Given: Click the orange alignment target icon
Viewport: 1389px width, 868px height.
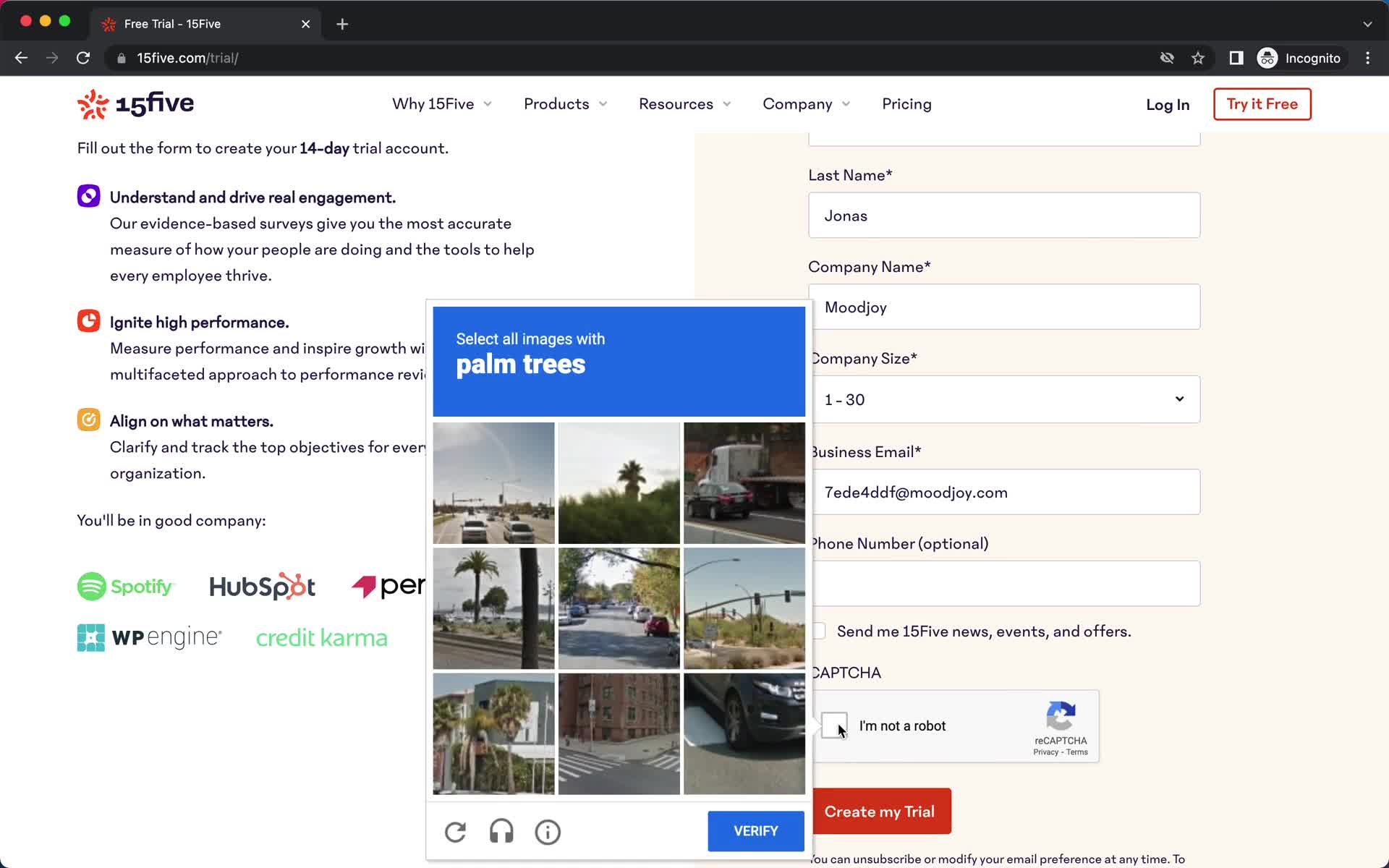Looking at the screenshot, I should (x=88, y=420).
